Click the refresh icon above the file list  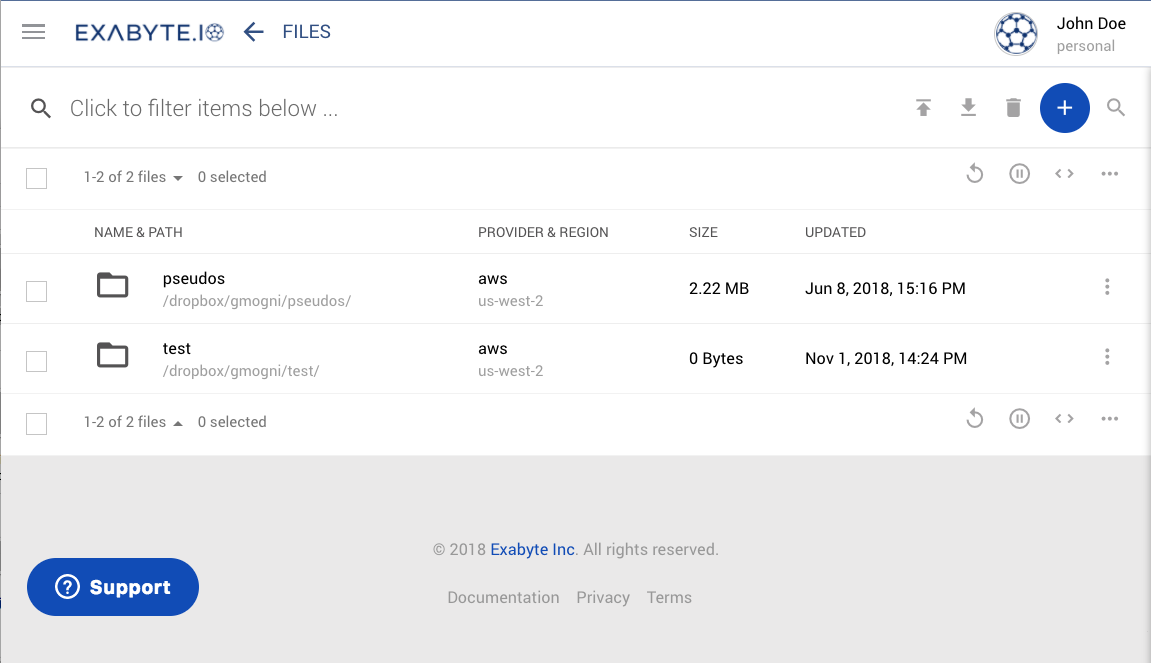click(975, 173)
